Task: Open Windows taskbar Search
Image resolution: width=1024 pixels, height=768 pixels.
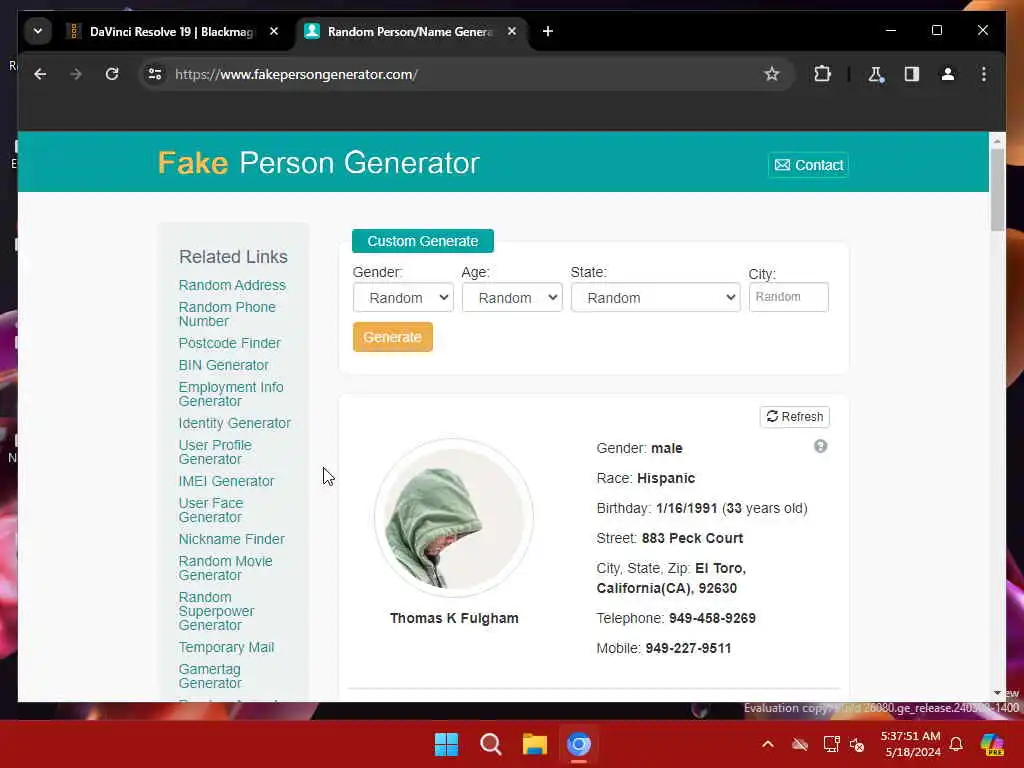Action: [490, 744]
